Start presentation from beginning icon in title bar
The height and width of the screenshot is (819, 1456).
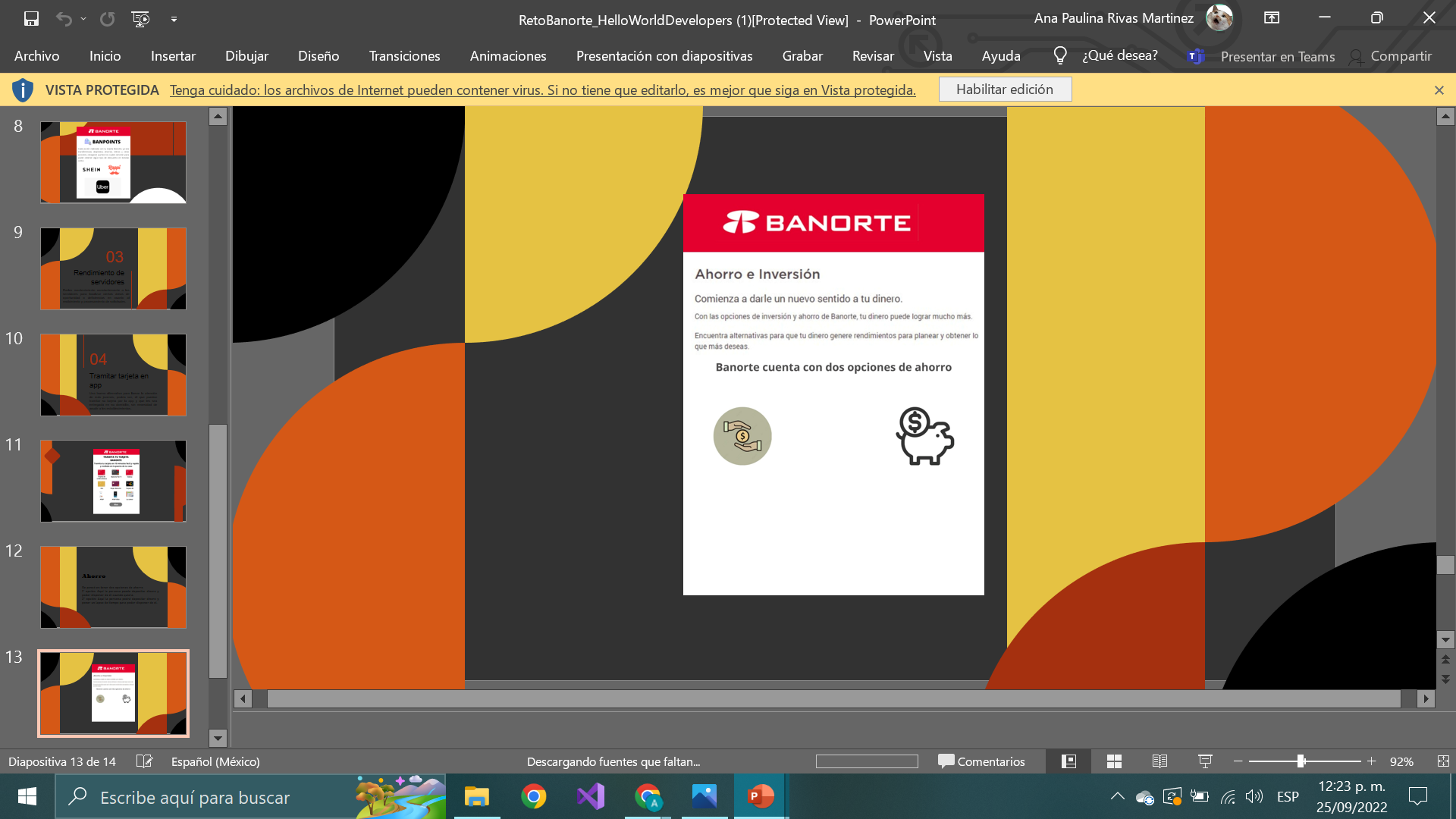pyautogui.click(x=140, y=19)
